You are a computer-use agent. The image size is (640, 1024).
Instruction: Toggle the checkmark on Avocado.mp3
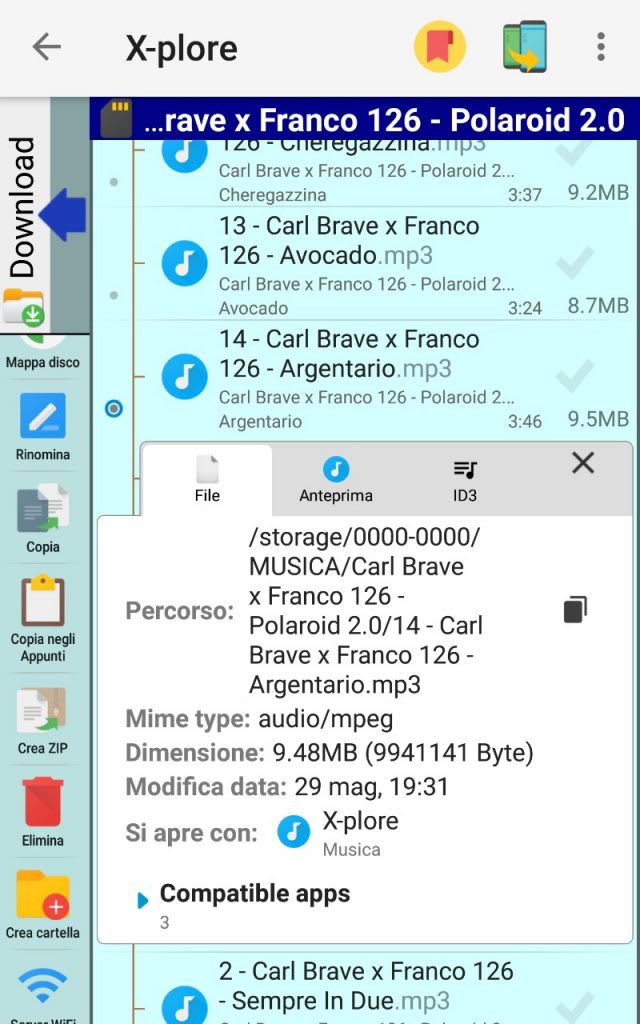coord(575,264)
